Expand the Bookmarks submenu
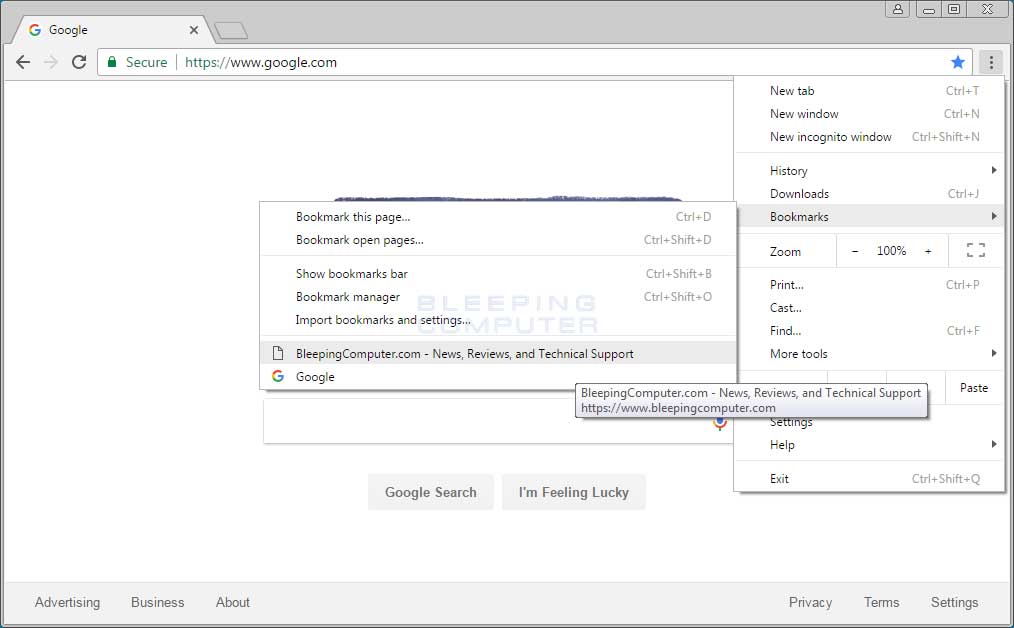 [x=869, y=217]
